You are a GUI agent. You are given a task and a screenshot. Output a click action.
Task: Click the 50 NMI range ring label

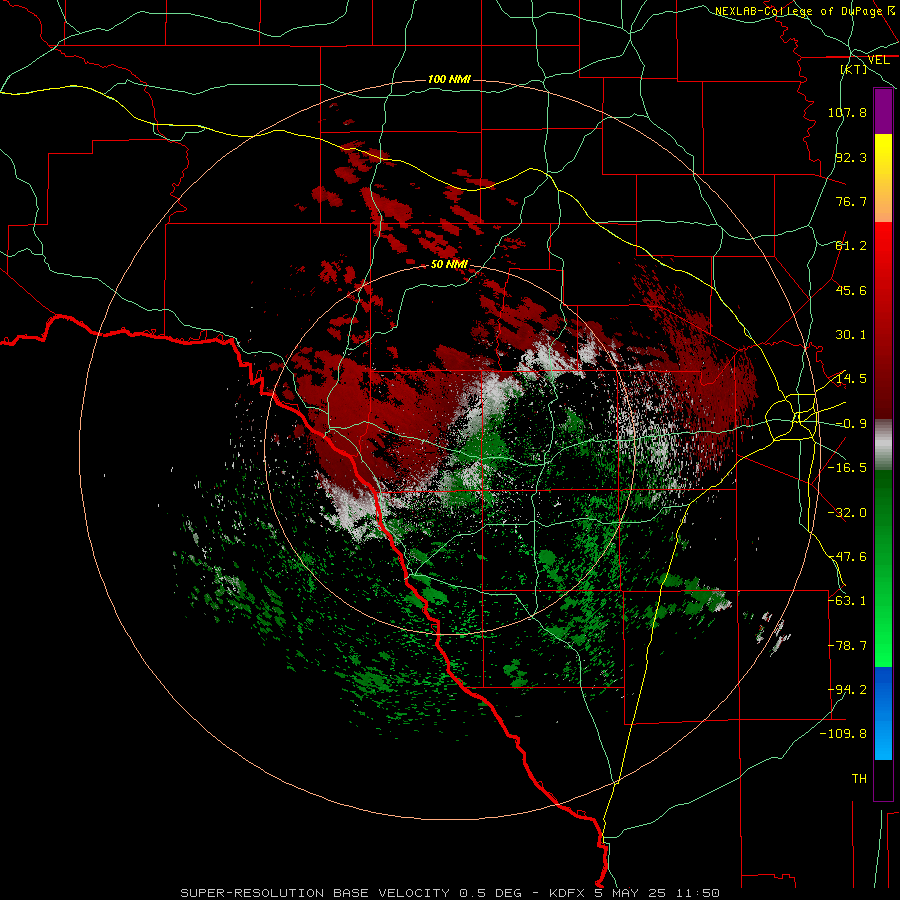point(449,264)
